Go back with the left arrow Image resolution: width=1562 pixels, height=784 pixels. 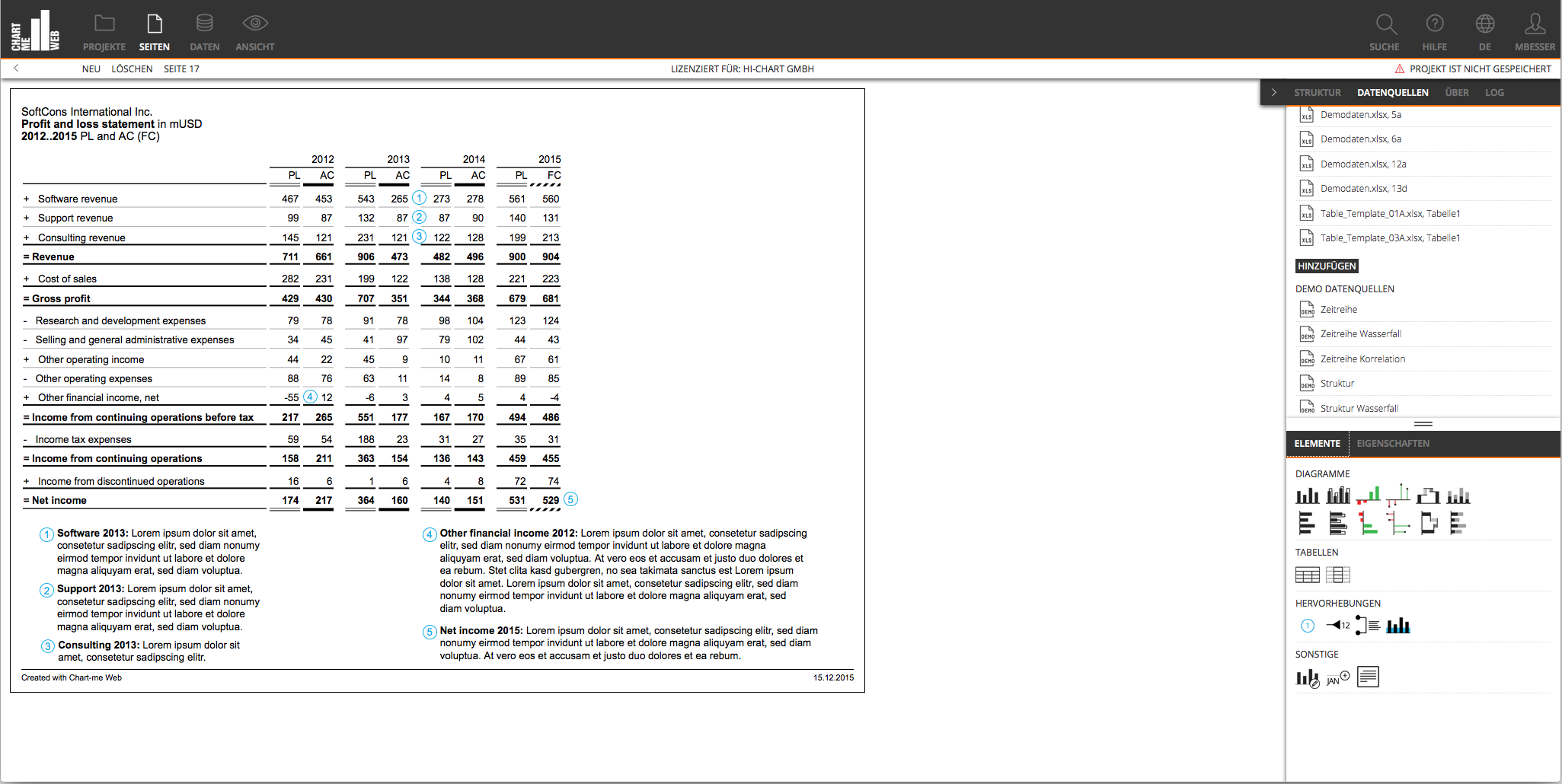click(16, 69)
